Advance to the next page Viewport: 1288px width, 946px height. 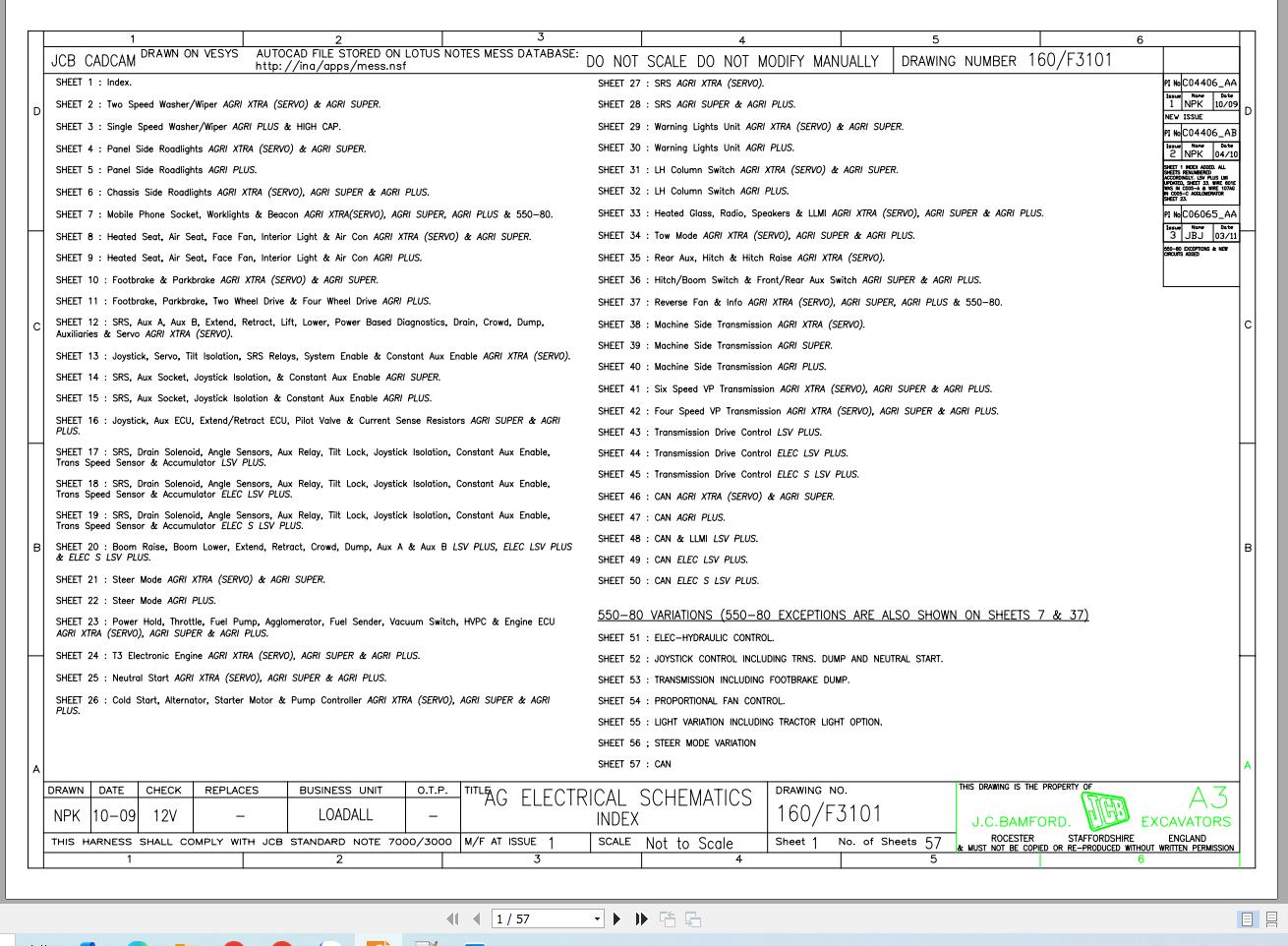coord(616,918)
